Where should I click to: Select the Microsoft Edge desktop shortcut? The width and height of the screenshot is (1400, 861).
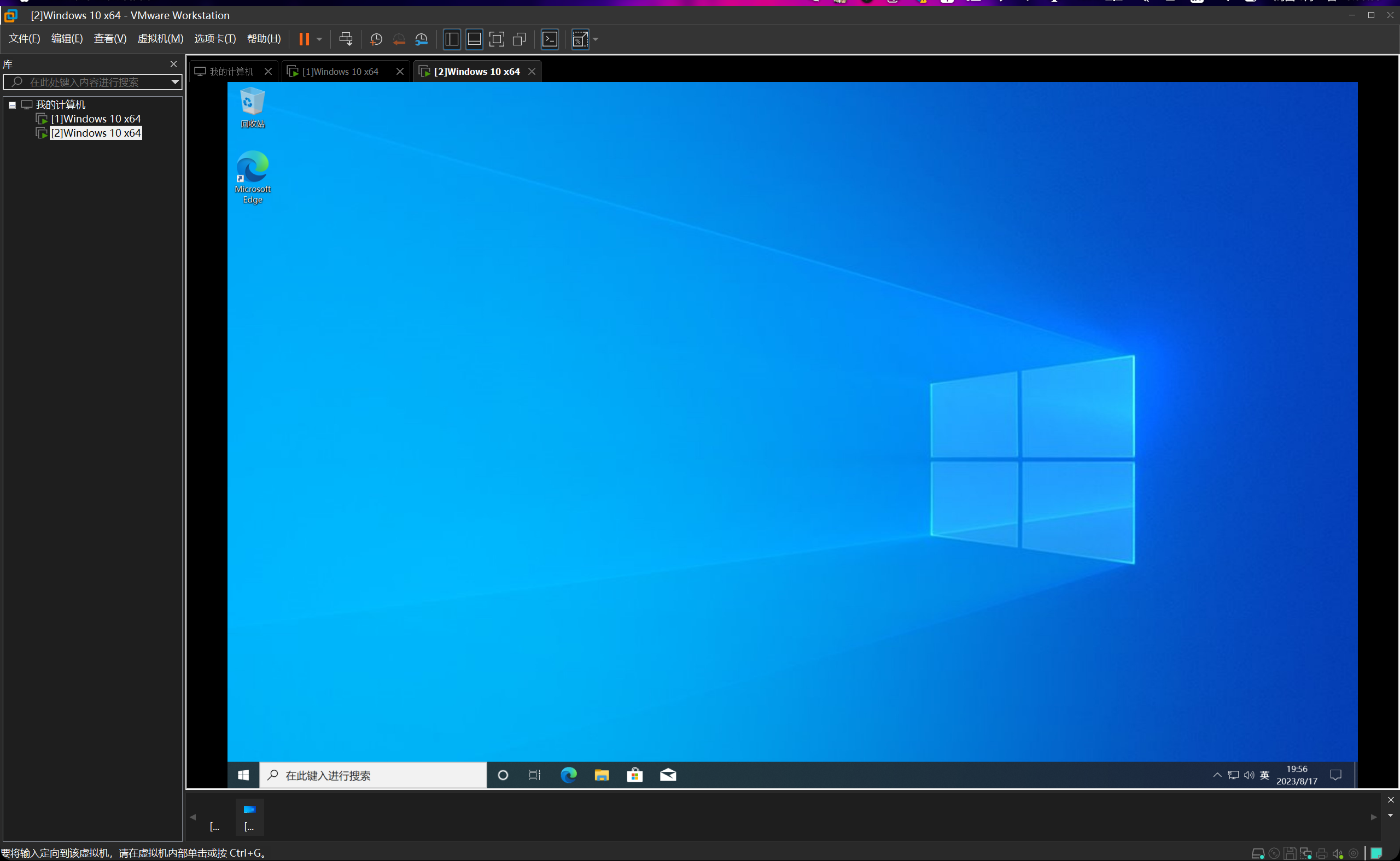[x=252, y=177]
